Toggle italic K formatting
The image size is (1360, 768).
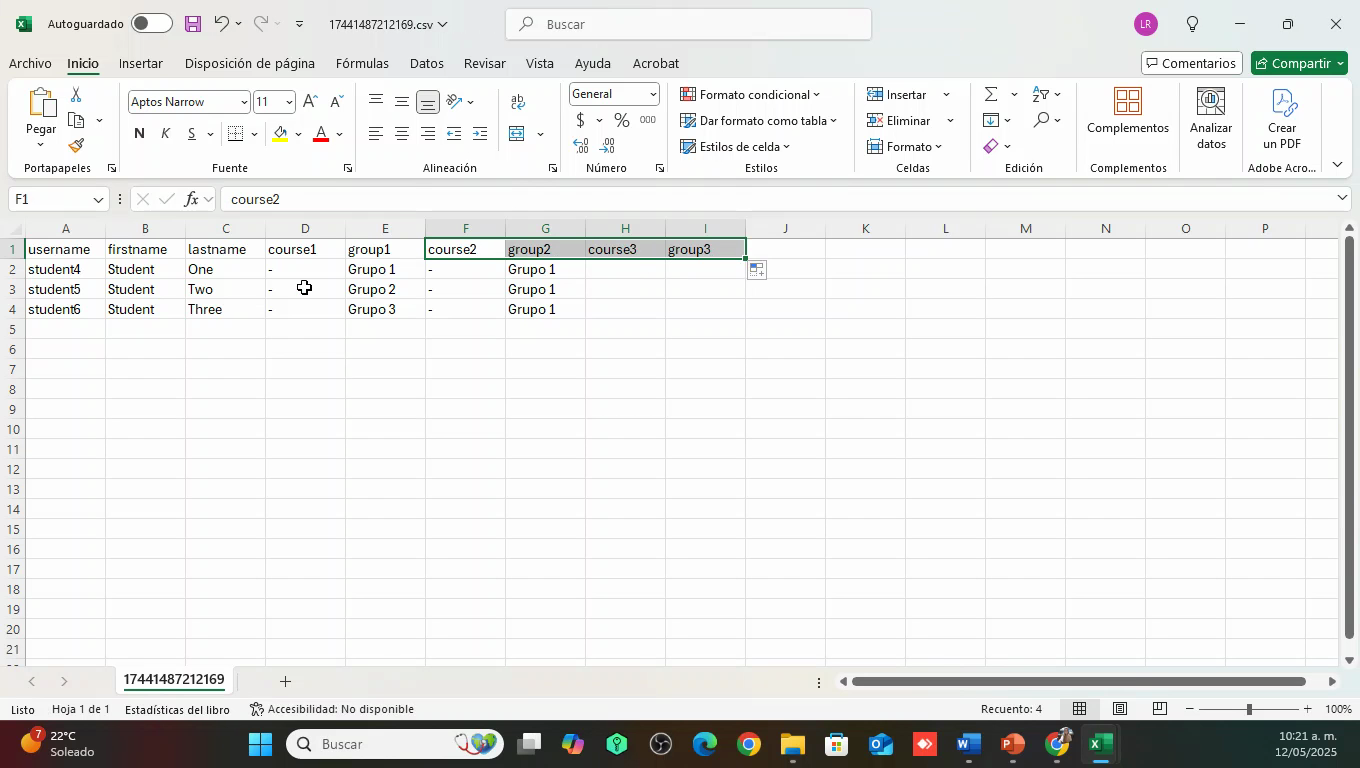(x=165, y=134)
